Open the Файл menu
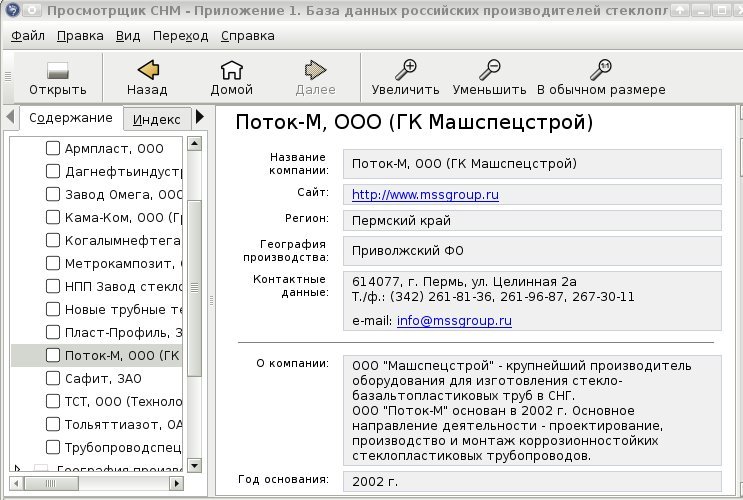The height and width of the screenshot is (500, 743). (x=27, y=36)
